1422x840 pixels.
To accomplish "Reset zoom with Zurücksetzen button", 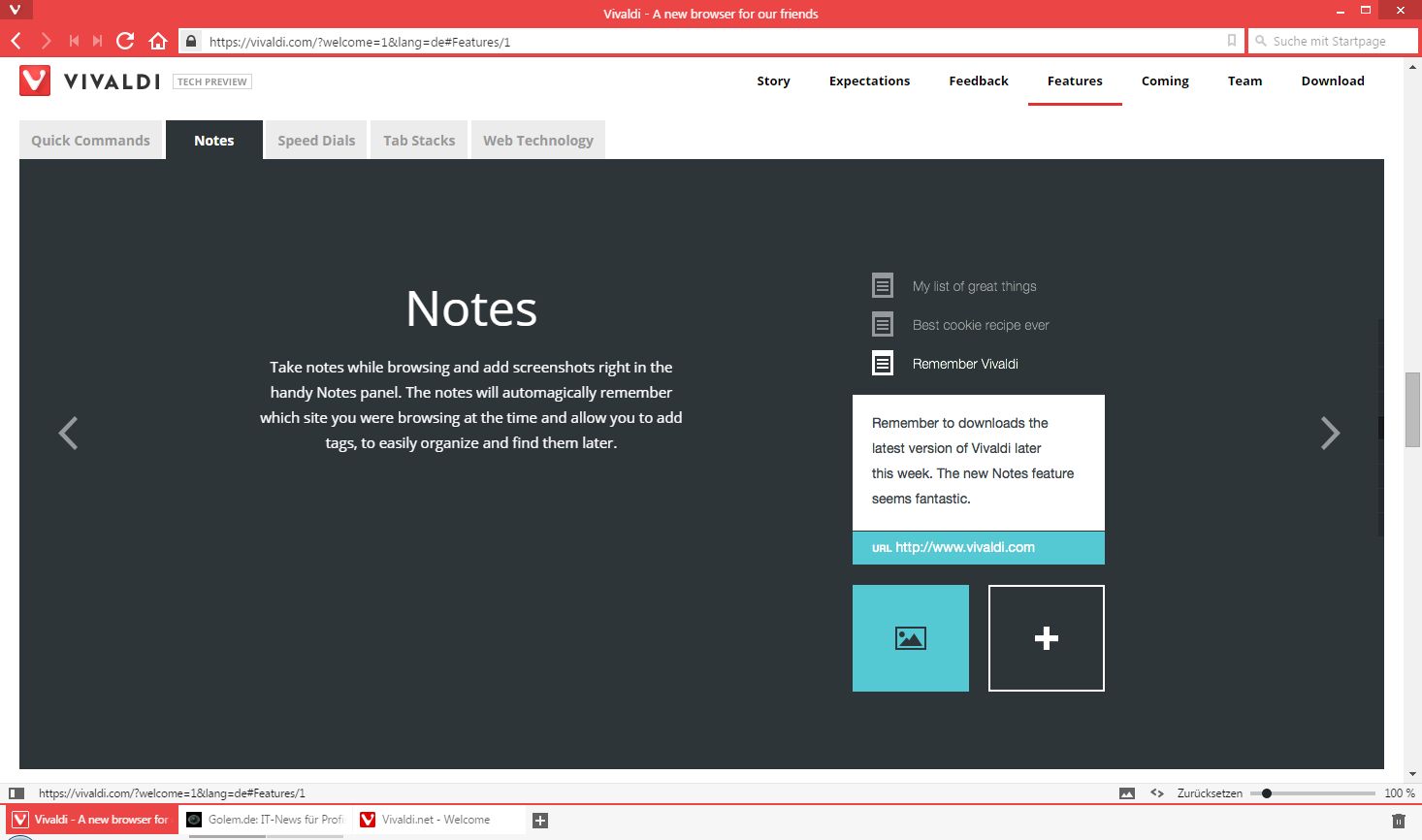I will (1210, 793).
